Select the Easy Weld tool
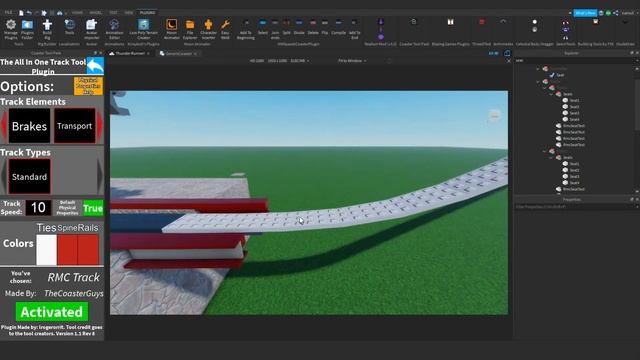This screenshot has width=640, height=360. pos(225,29)
